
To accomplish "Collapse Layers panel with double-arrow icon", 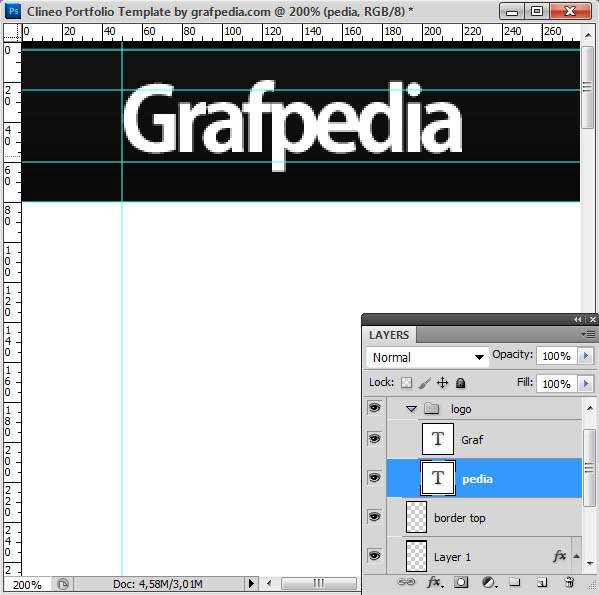I will click(x=578, y=320).
